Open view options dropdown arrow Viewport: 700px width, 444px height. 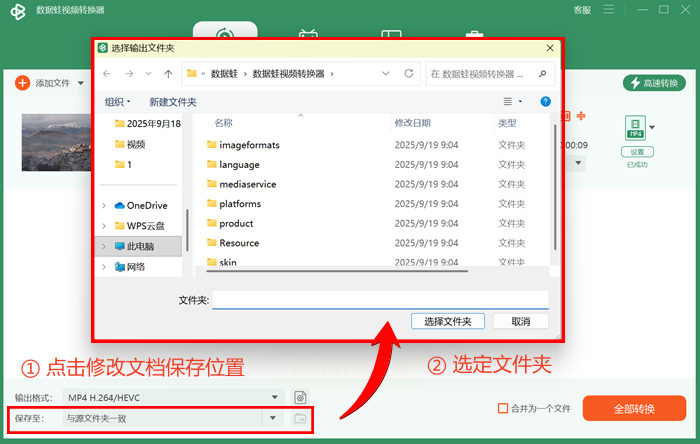[520, 102]
